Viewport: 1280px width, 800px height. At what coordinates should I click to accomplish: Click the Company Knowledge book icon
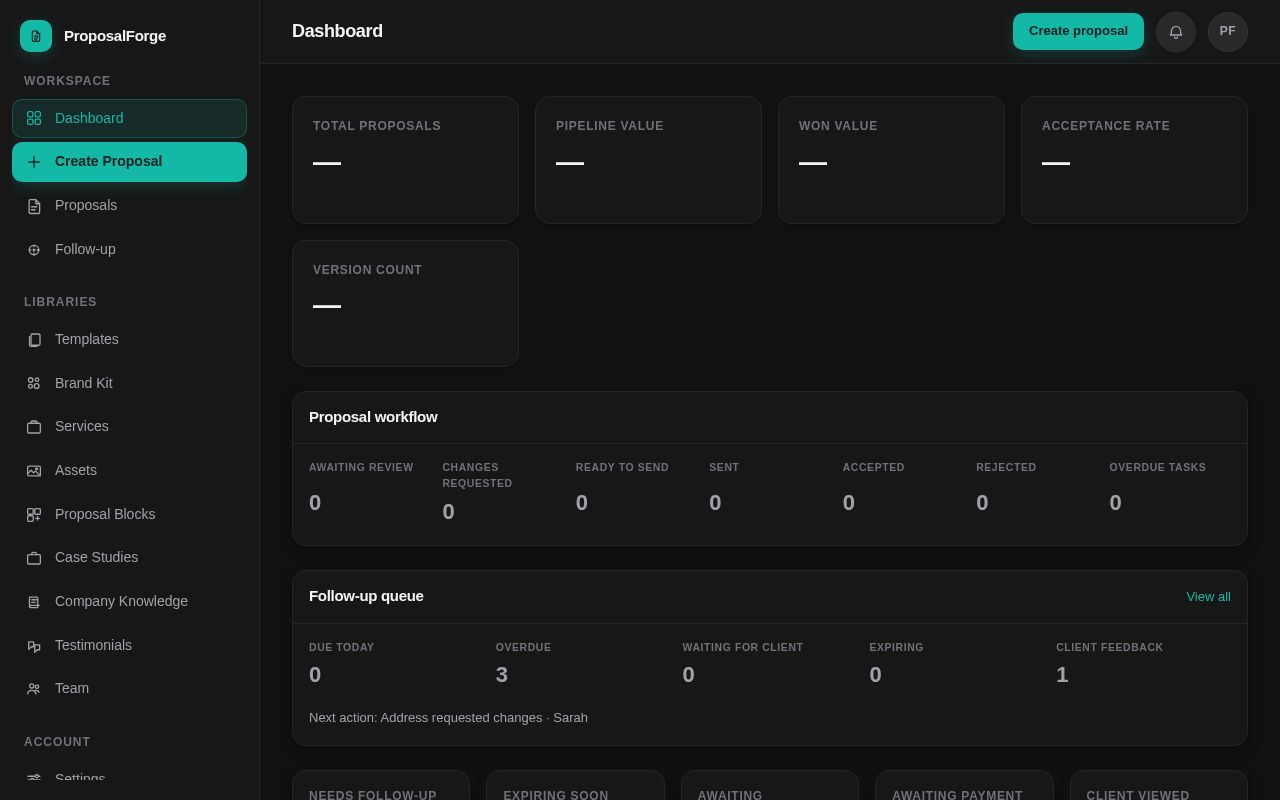click(34, 602)
